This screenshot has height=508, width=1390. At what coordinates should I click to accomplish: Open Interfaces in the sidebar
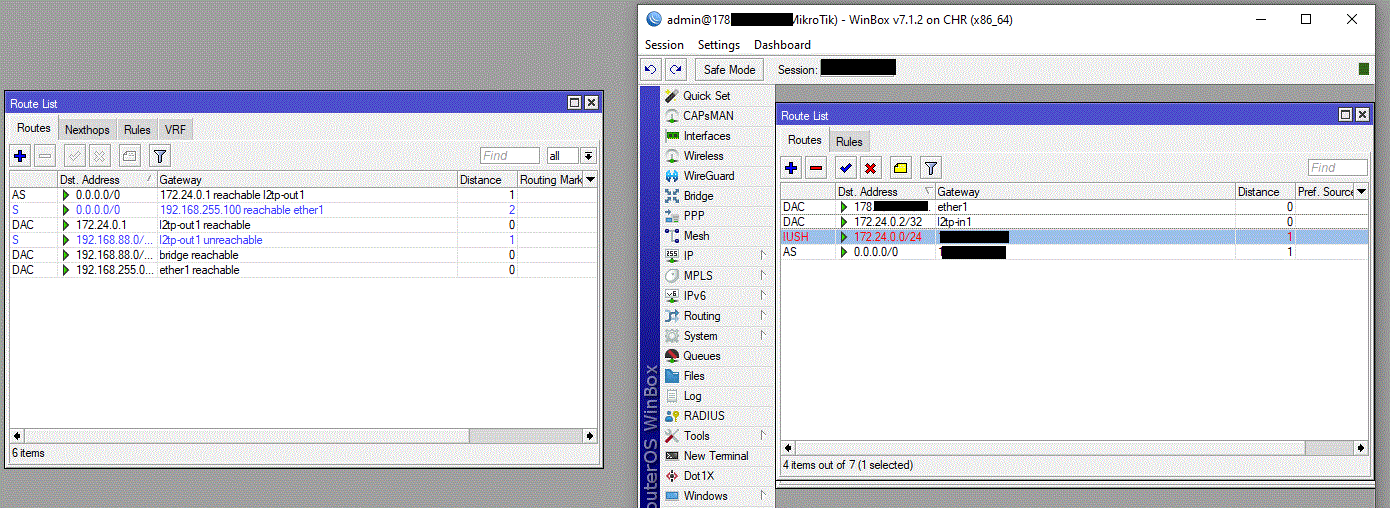[706, 136]
